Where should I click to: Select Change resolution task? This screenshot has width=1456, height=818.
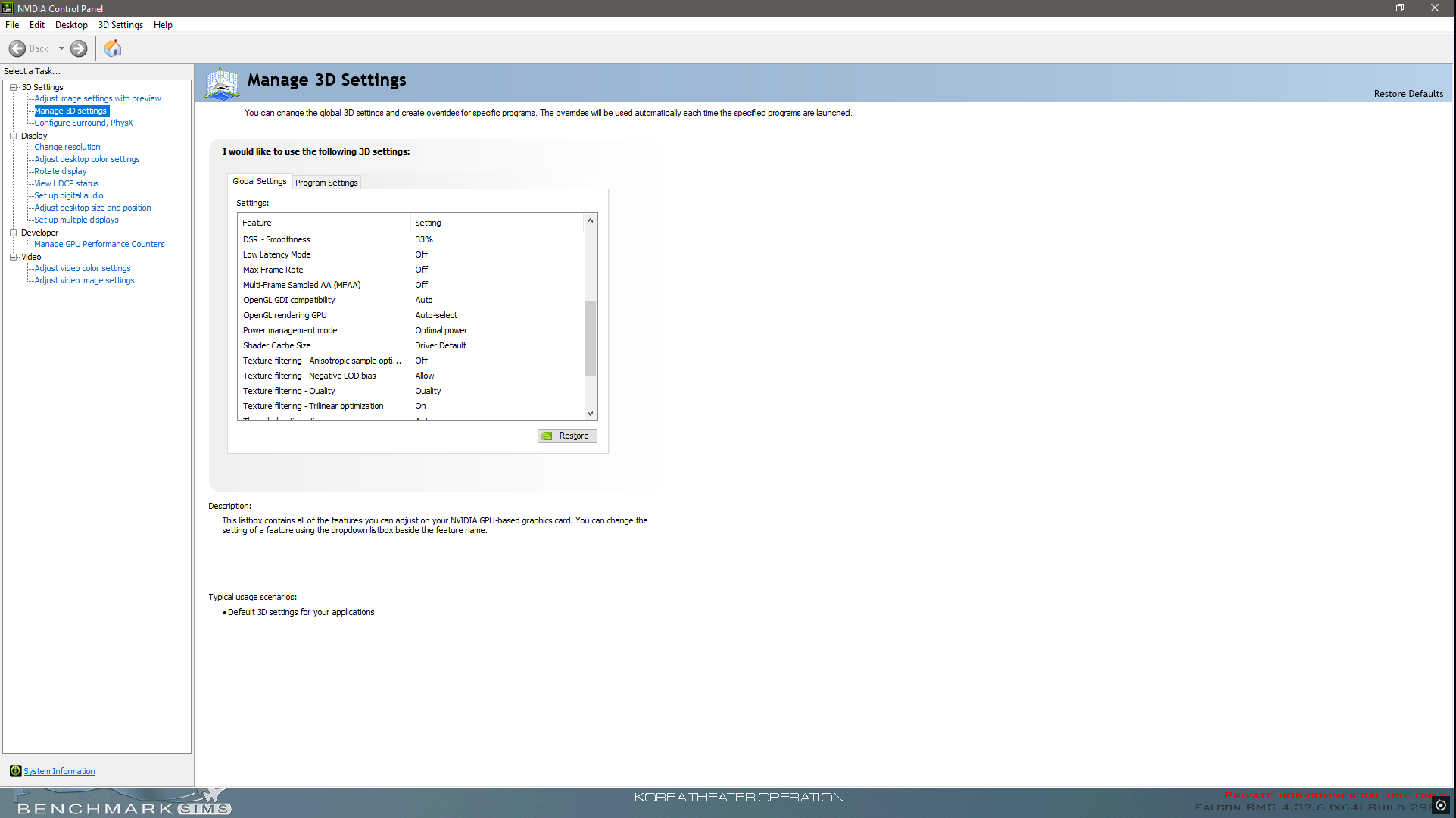pos(67,147)
